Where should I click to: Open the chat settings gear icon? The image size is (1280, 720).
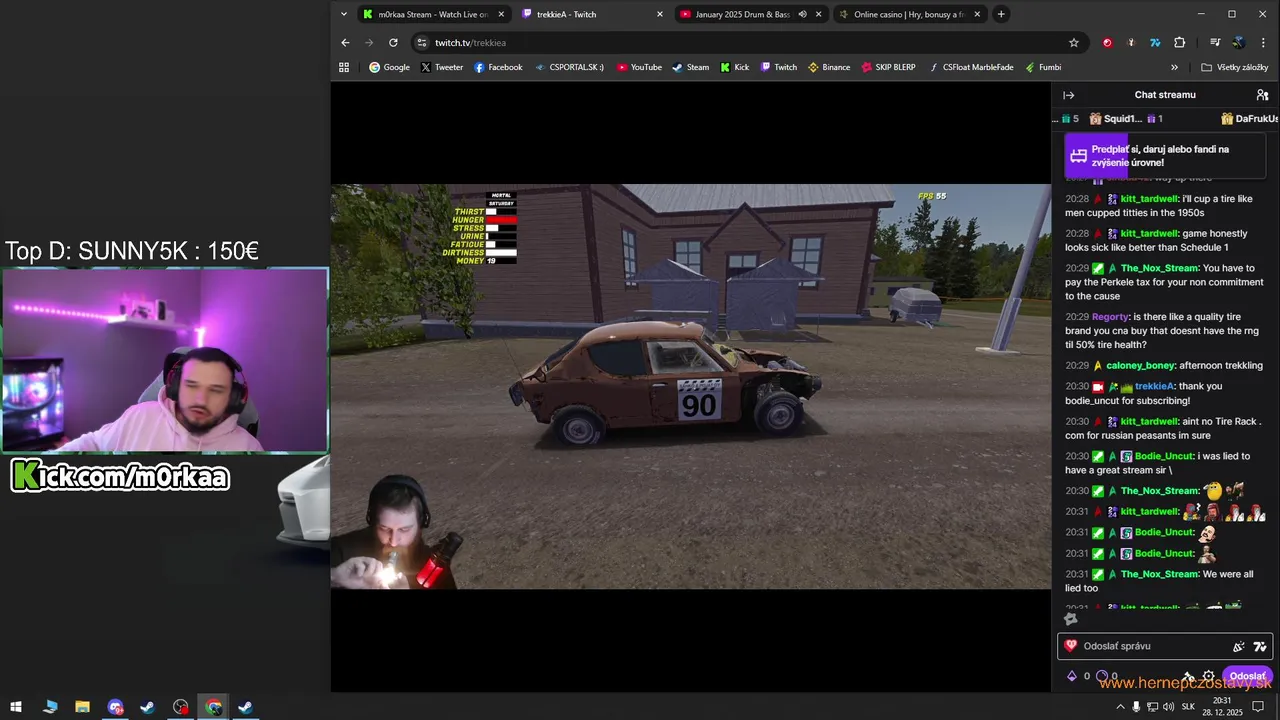coord(1209,677)
